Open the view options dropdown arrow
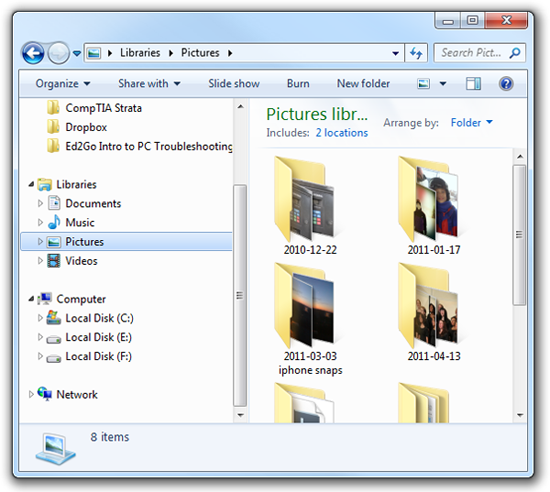This screenshot has height=492, width=550. (443, 84)
